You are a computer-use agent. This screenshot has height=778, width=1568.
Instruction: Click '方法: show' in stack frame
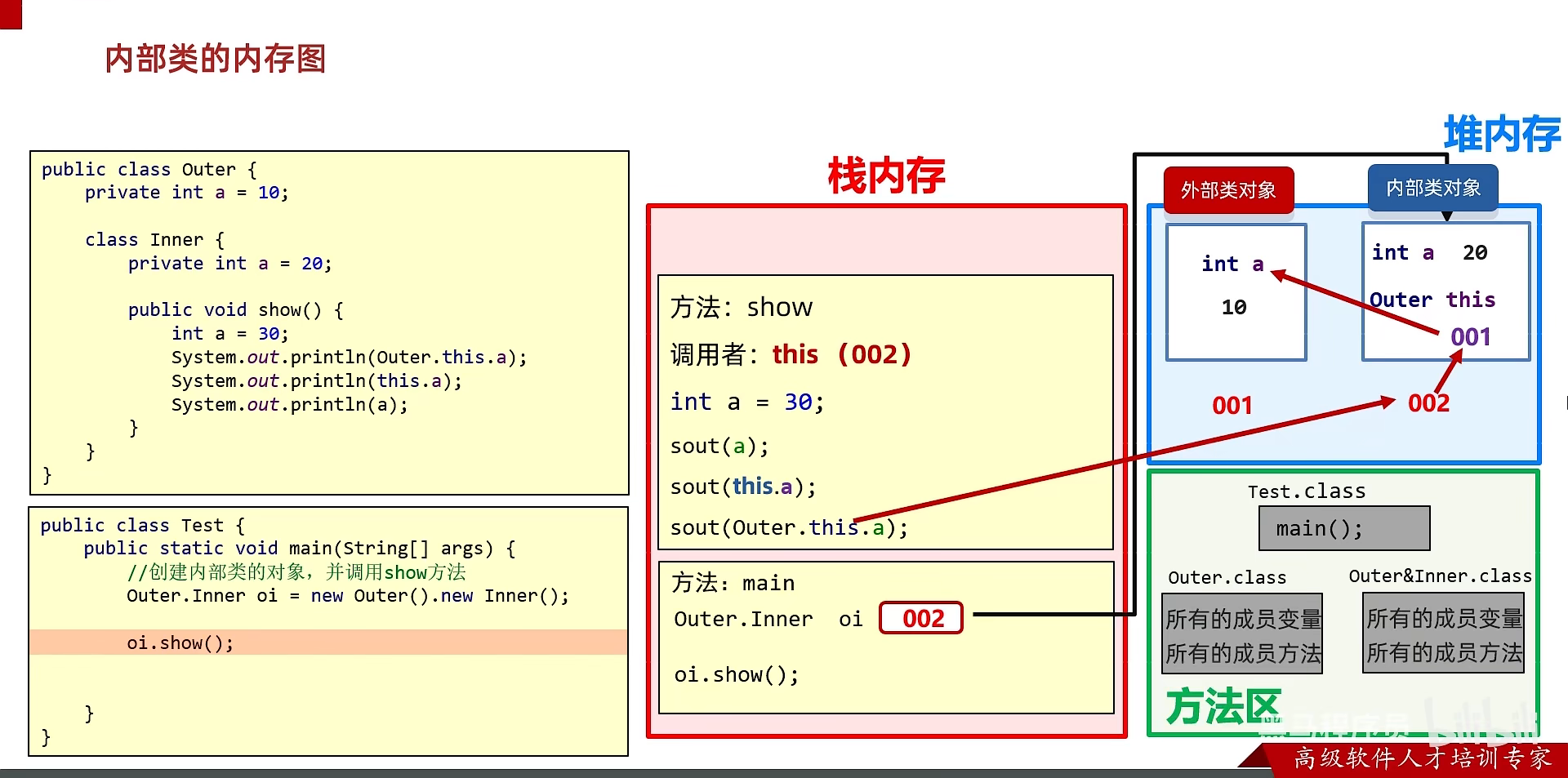742,307
